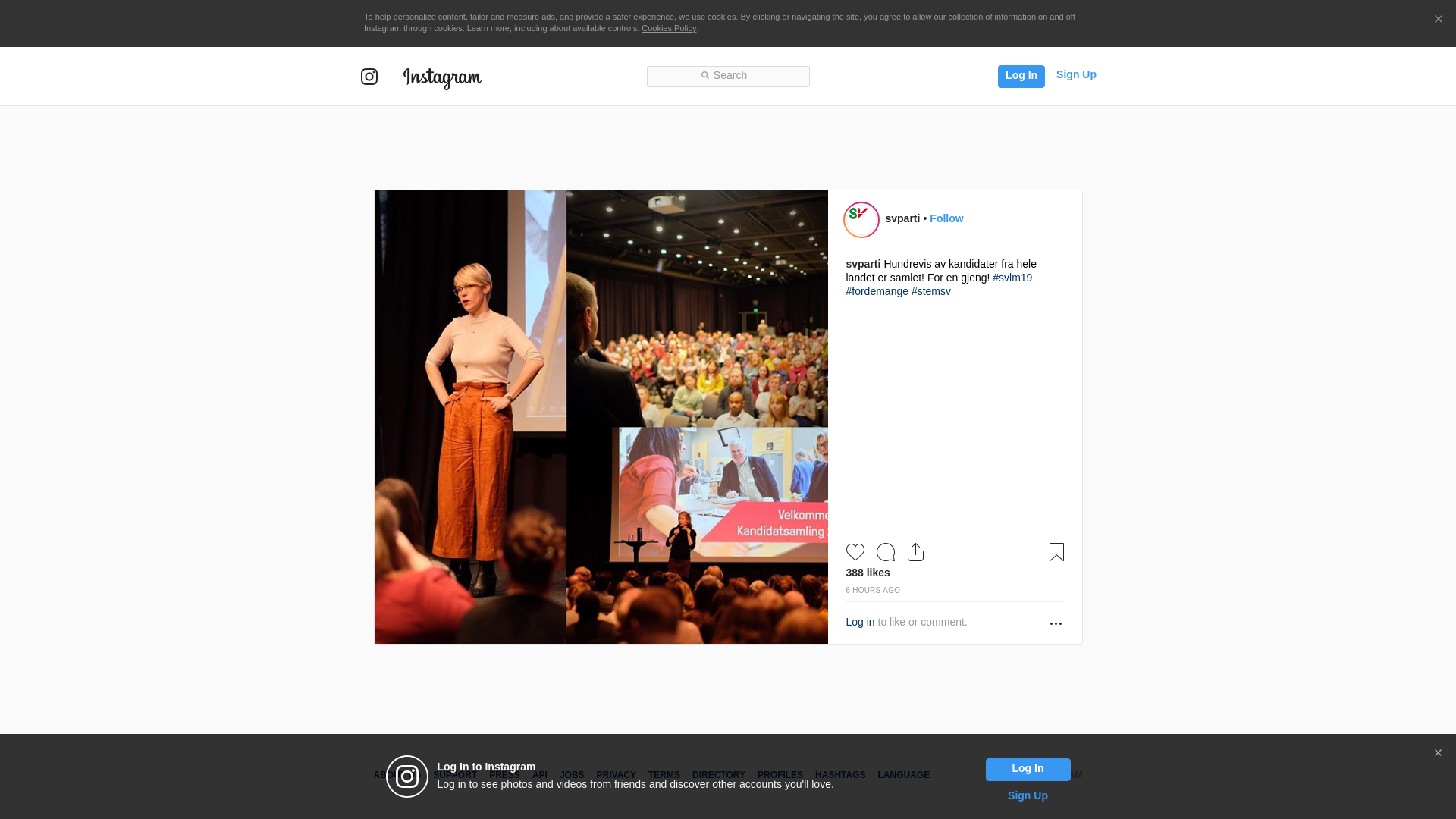Click Log in to like or comment

point(860,622)
